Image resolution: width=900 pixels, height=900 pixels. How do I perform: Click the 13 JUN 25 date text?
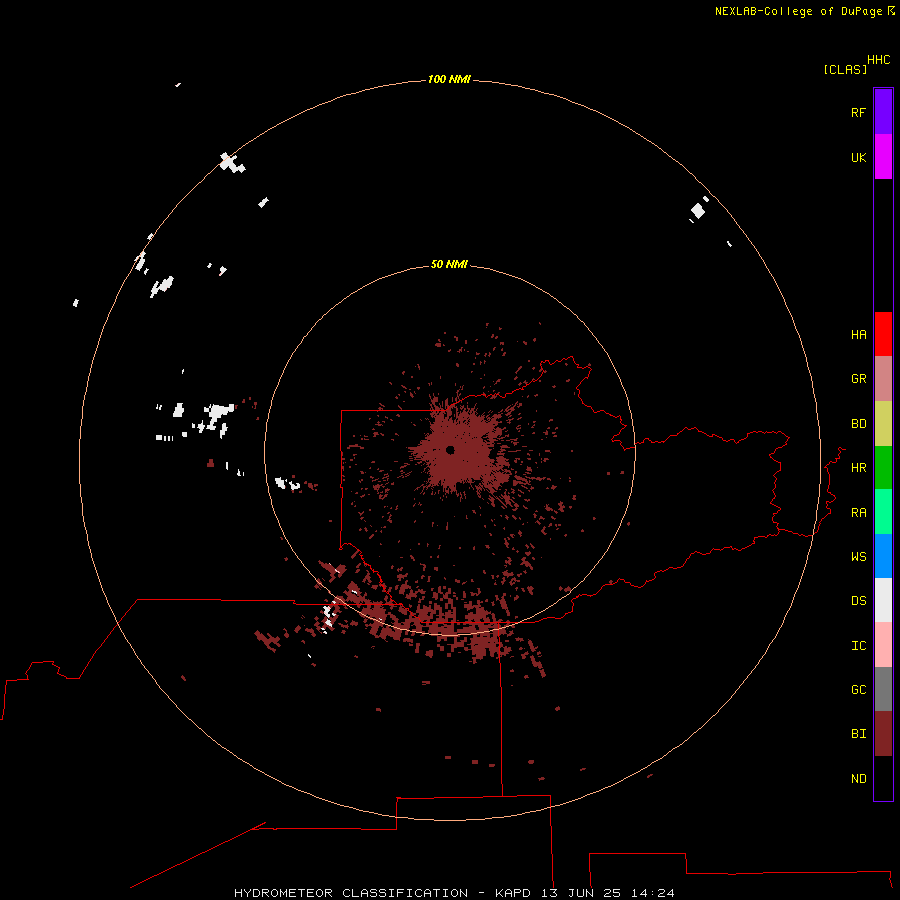pos(581,893)
